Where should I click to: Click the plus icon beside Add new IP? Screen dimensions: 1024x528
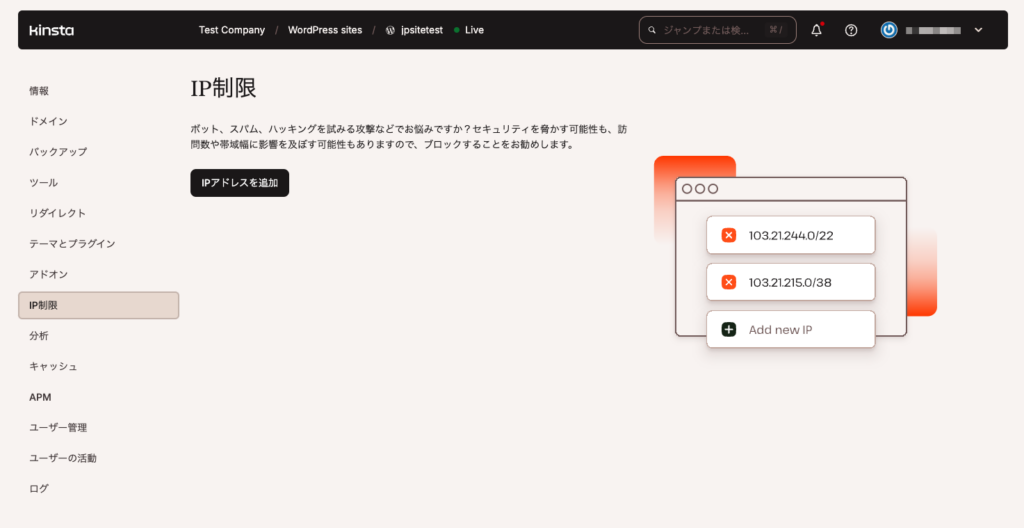click(729, 329)
